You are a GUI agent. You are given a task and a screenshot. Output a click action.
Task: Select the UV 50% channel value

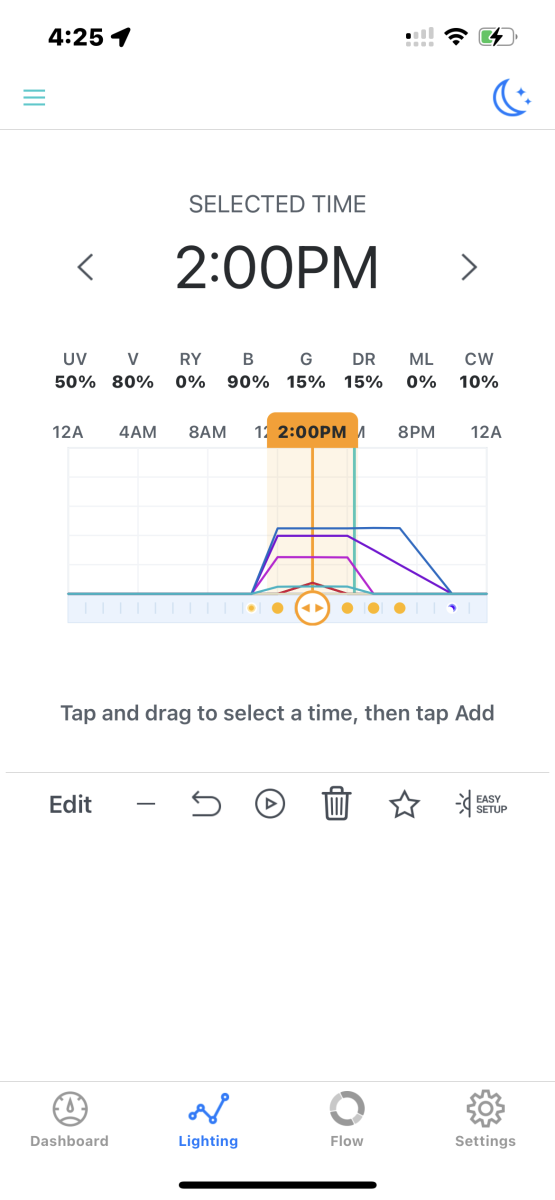[x=75, y=371]
